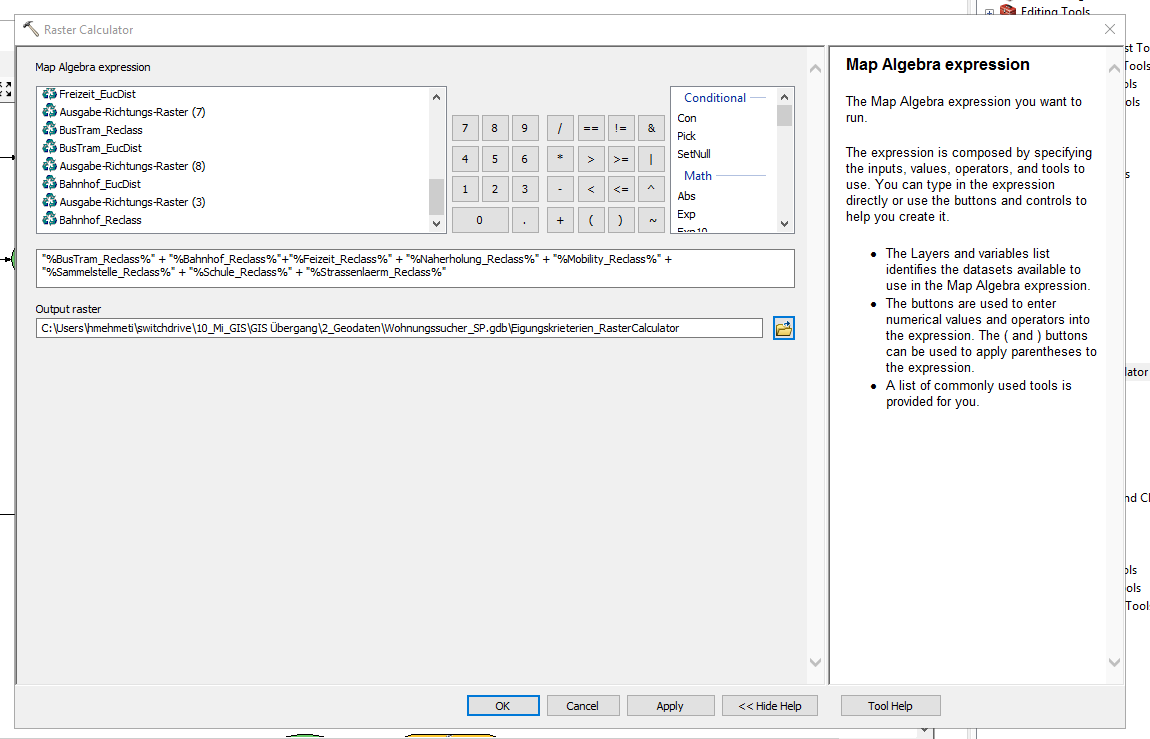Confirm with the OK button

[x=503, y=706]
